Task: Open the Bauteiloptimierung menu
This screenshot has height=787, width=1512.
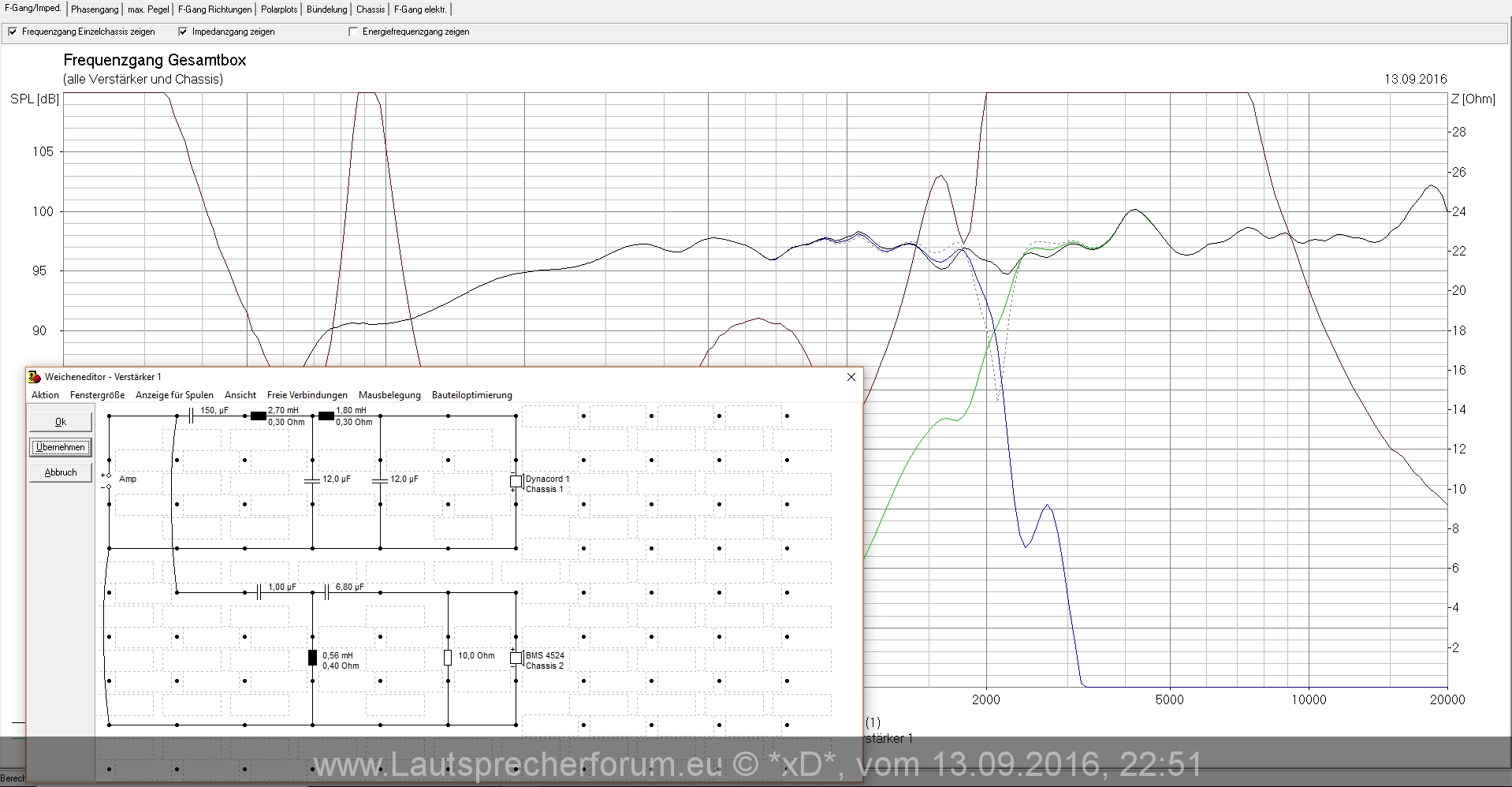Action: pyautogui.click(x=471, y=395)
